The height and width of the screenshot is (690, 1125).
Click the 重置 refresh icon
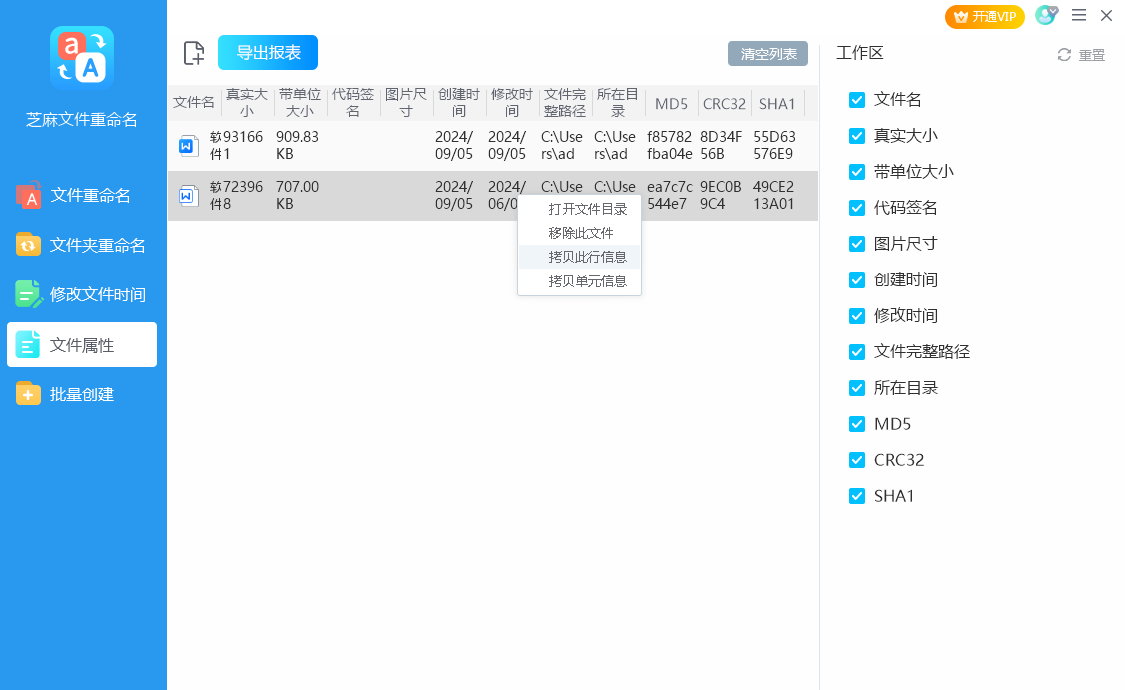coord(1064,55)
